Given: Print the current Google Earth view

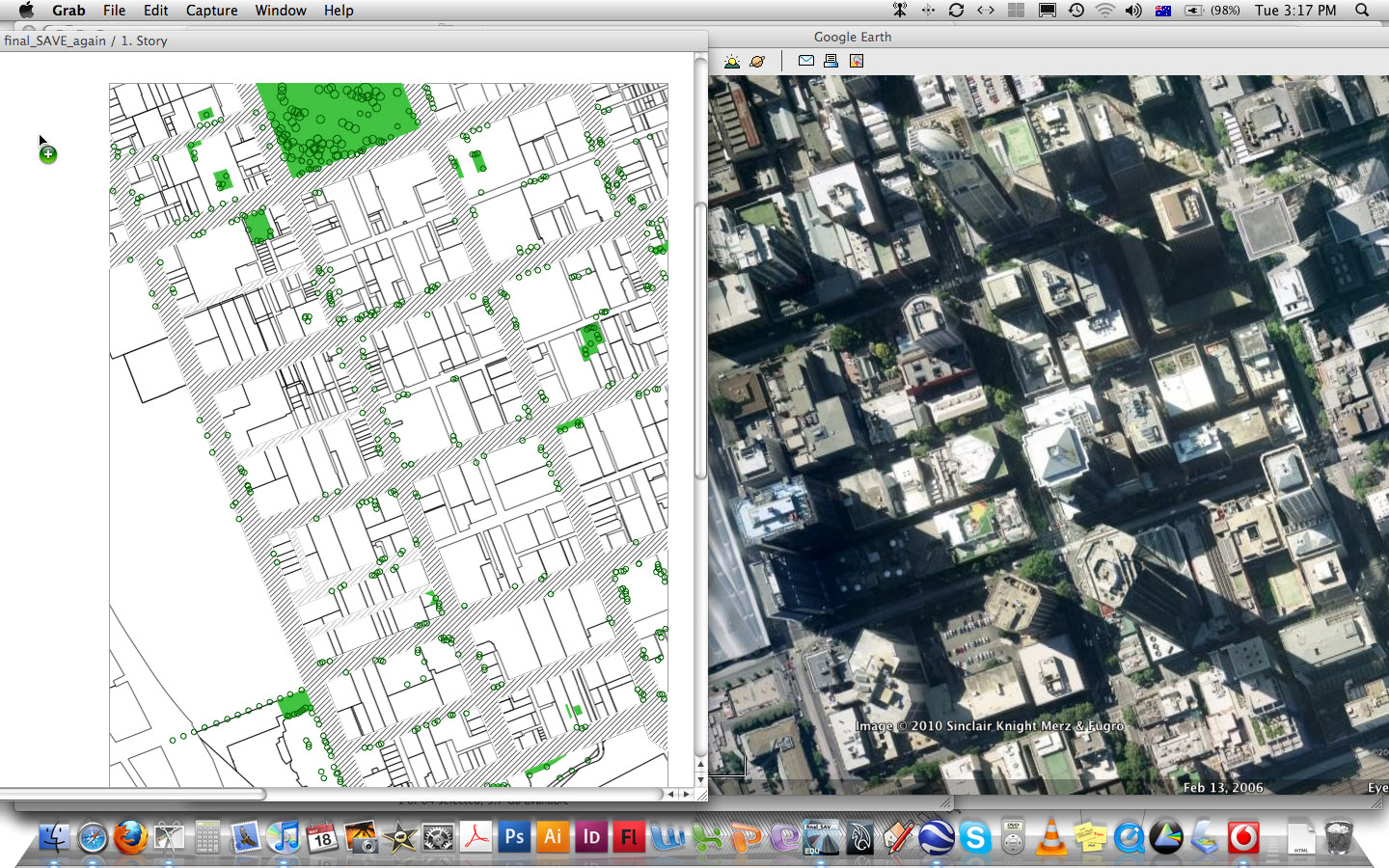Looking at the screenshot, I should click(x=830, y=60).
